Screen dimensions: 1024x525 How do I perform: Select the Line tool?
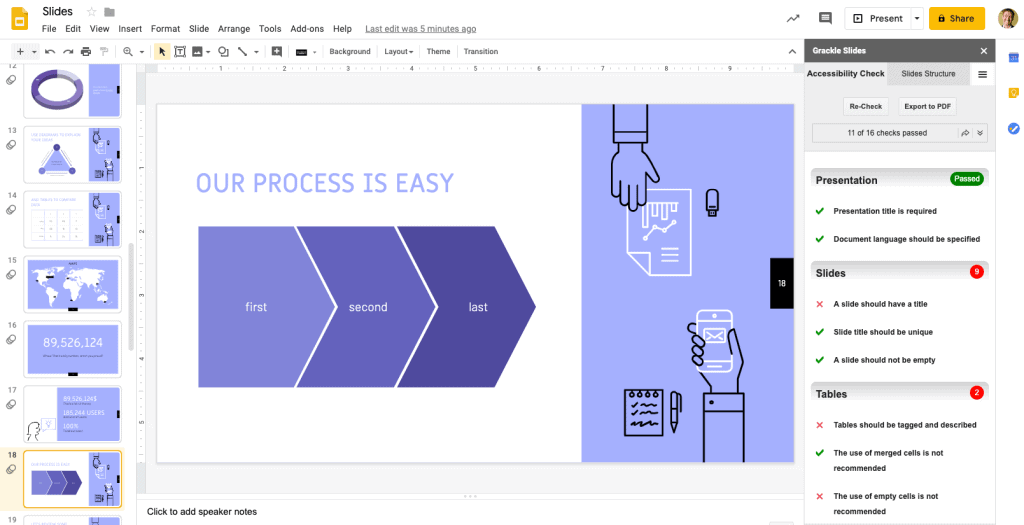242,52
